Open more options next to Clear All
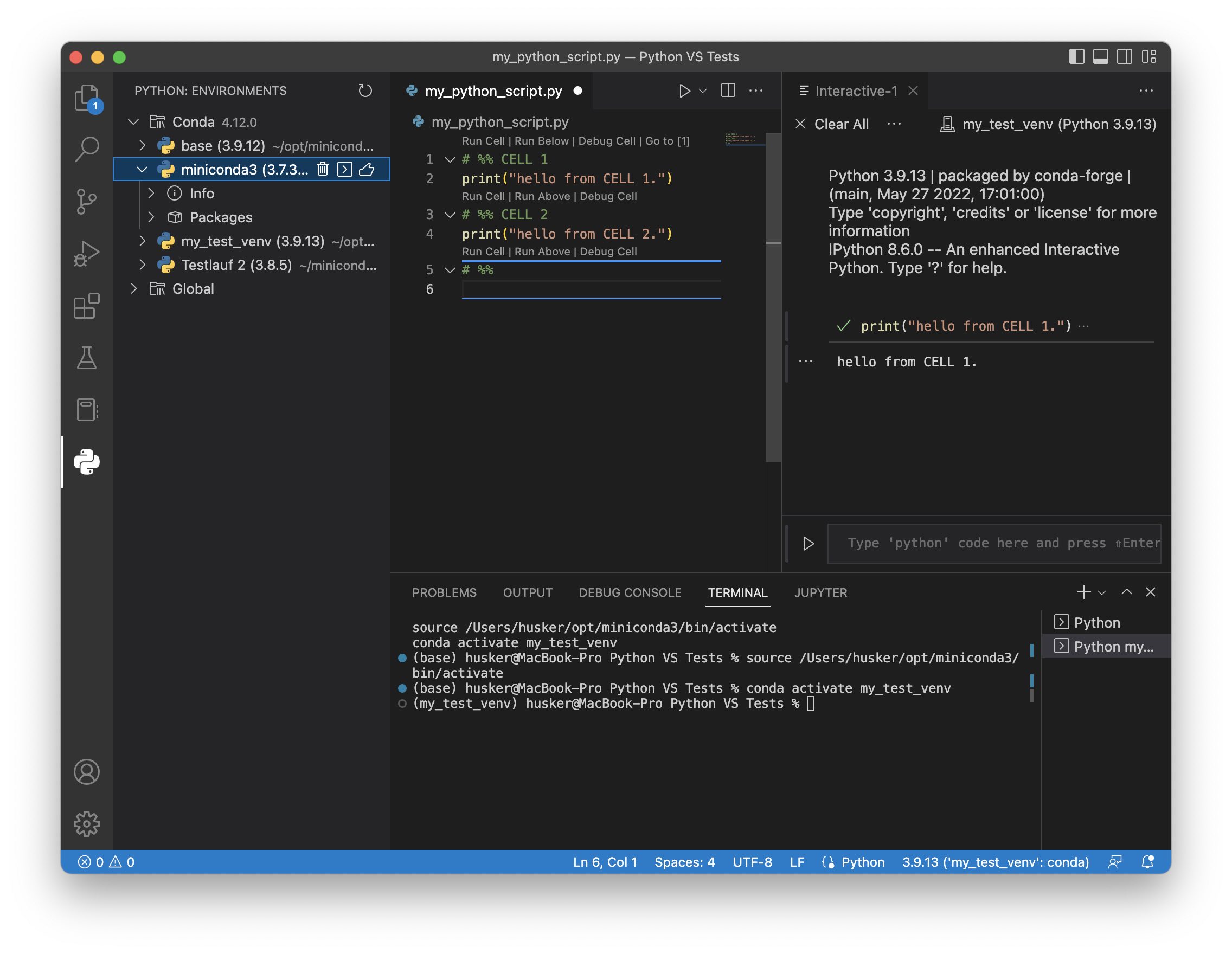The width and height of the screenshot is (1232, 954). point(894,124)
